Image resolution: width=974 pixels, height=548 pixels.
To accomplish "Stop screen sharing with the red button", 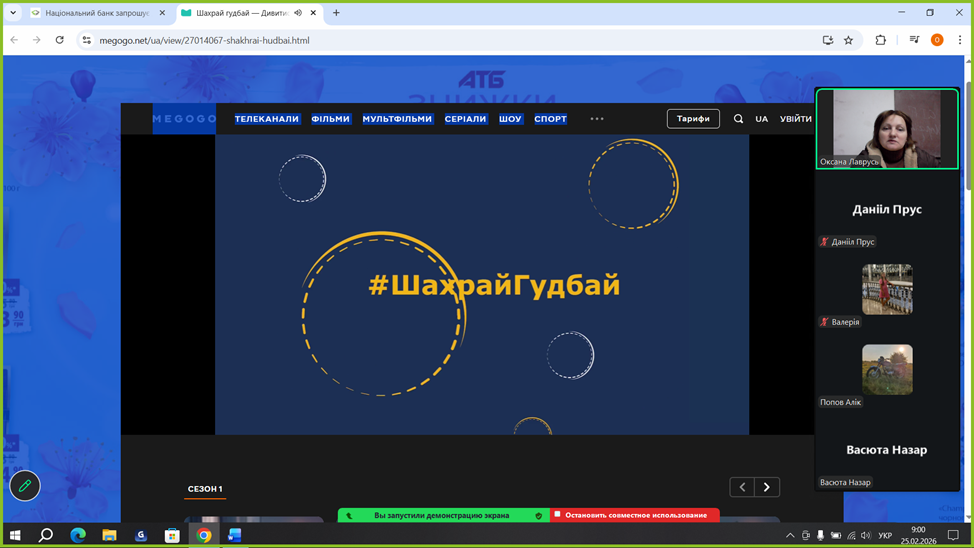I will 634,515.
